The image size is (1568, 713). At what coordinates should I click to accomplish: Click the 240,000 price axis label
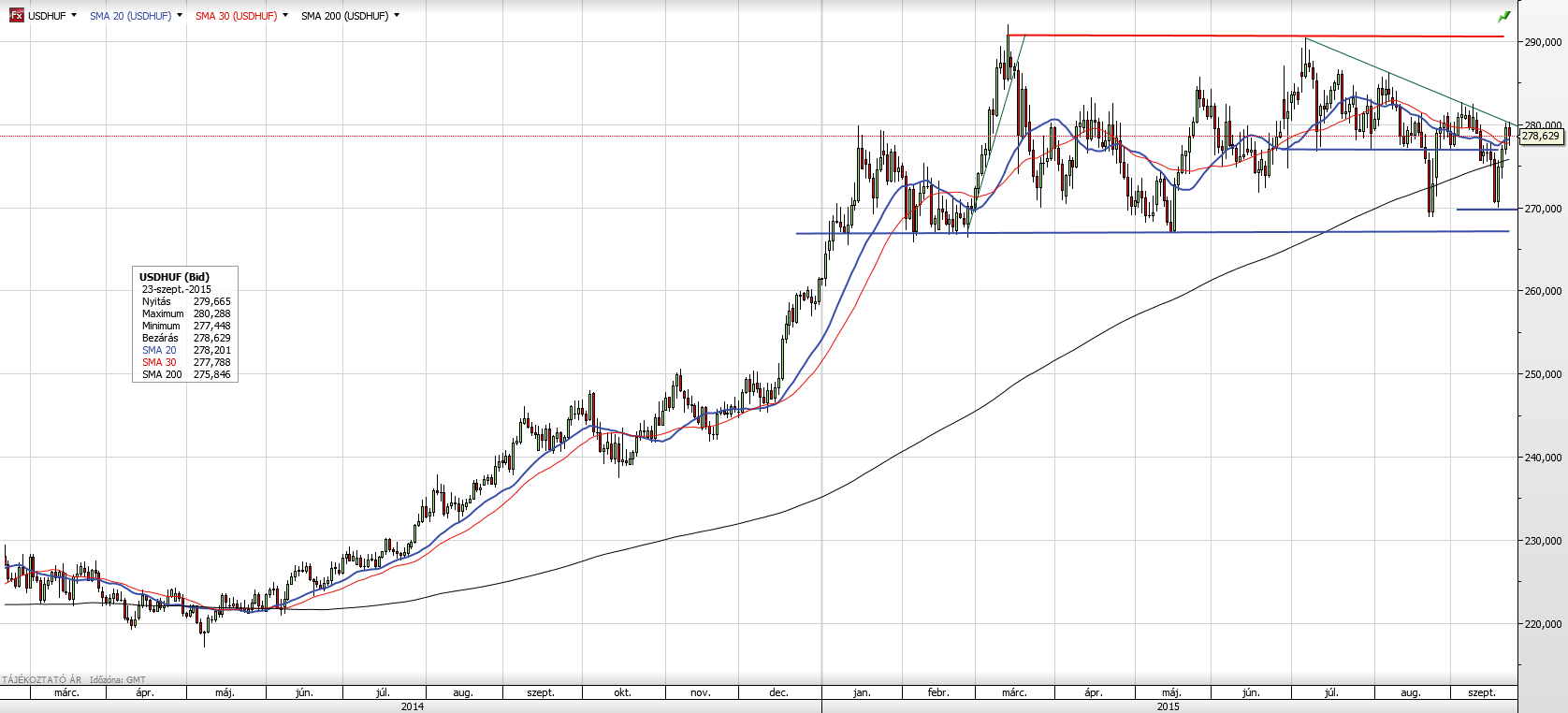1543,458
